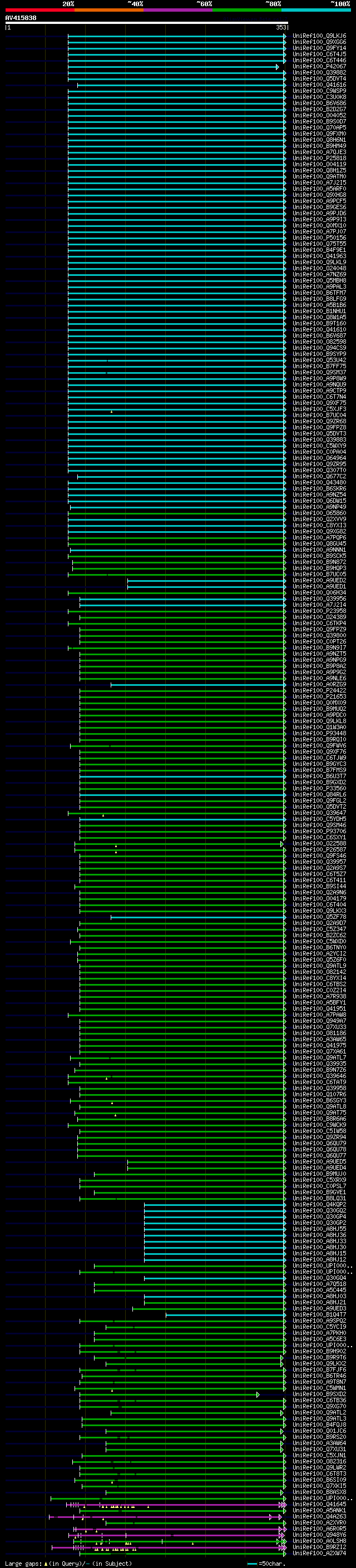This screenshot has height=1568, width=356.
Task: Select label UniRef100_Q948Y6
Action: click(x=319, y=1535)
